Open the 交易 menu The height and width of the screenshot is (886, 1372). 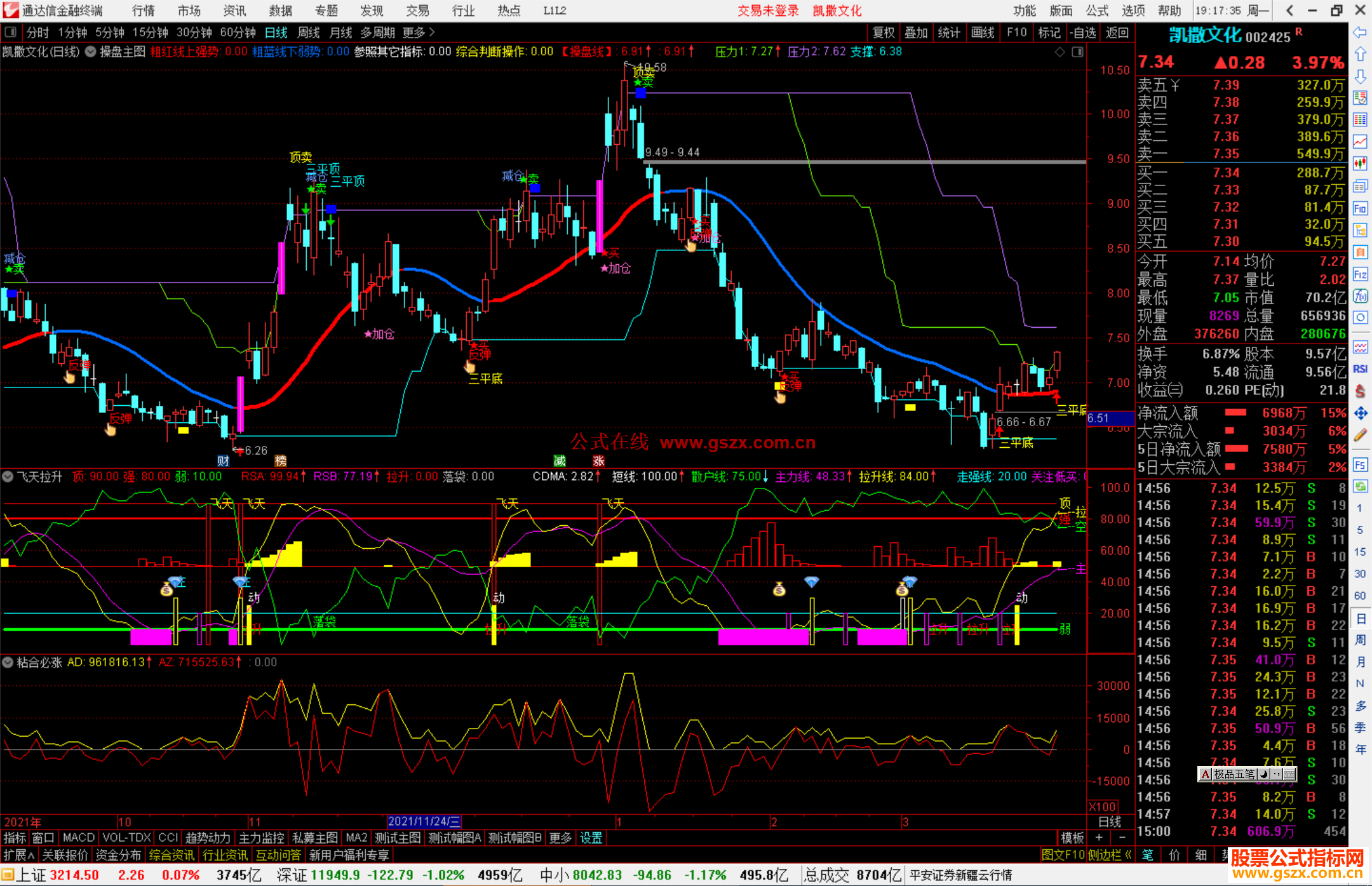418,10
